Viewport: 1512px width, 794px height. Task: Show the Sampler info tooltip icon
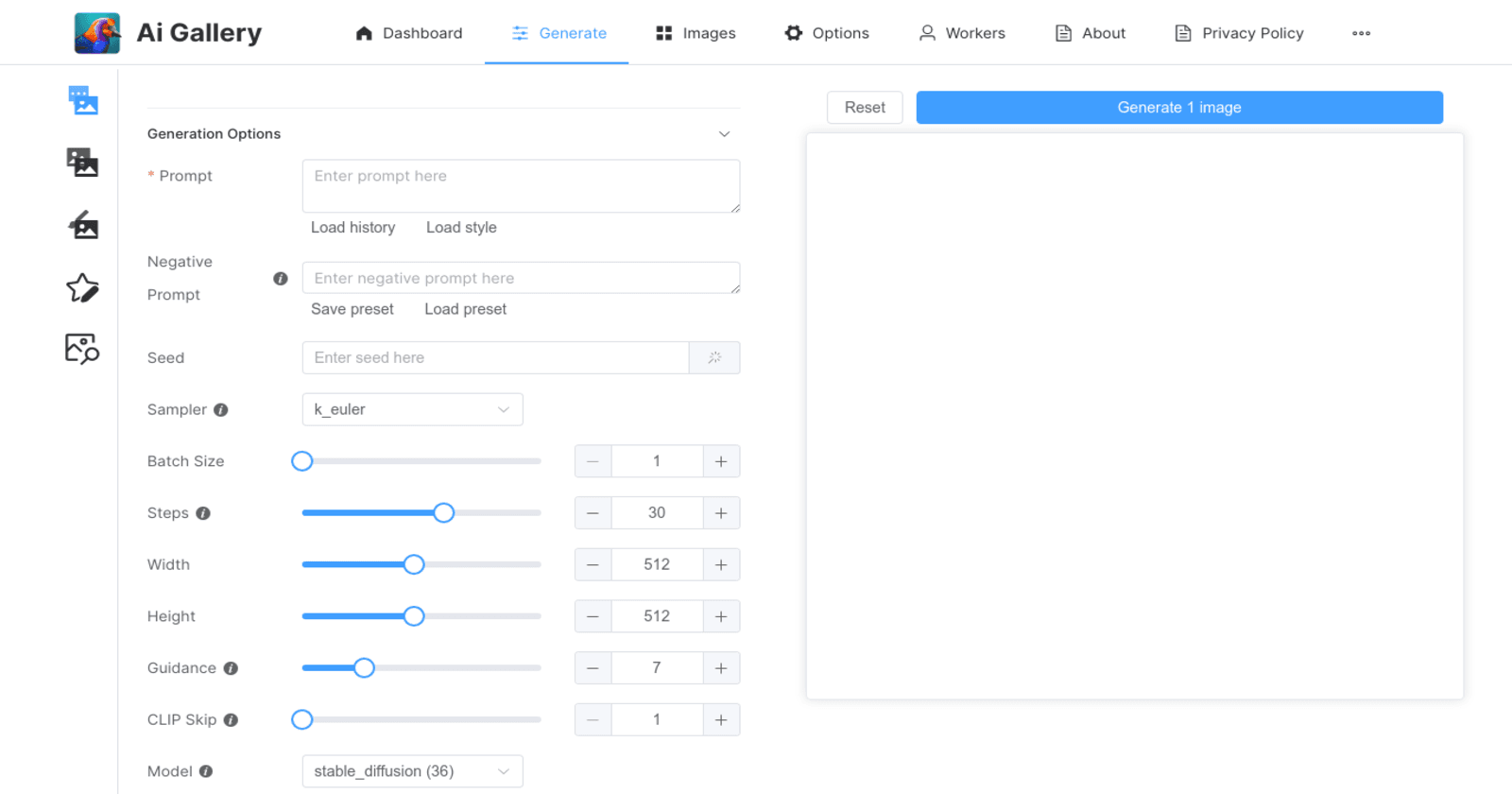coord(221,410)
